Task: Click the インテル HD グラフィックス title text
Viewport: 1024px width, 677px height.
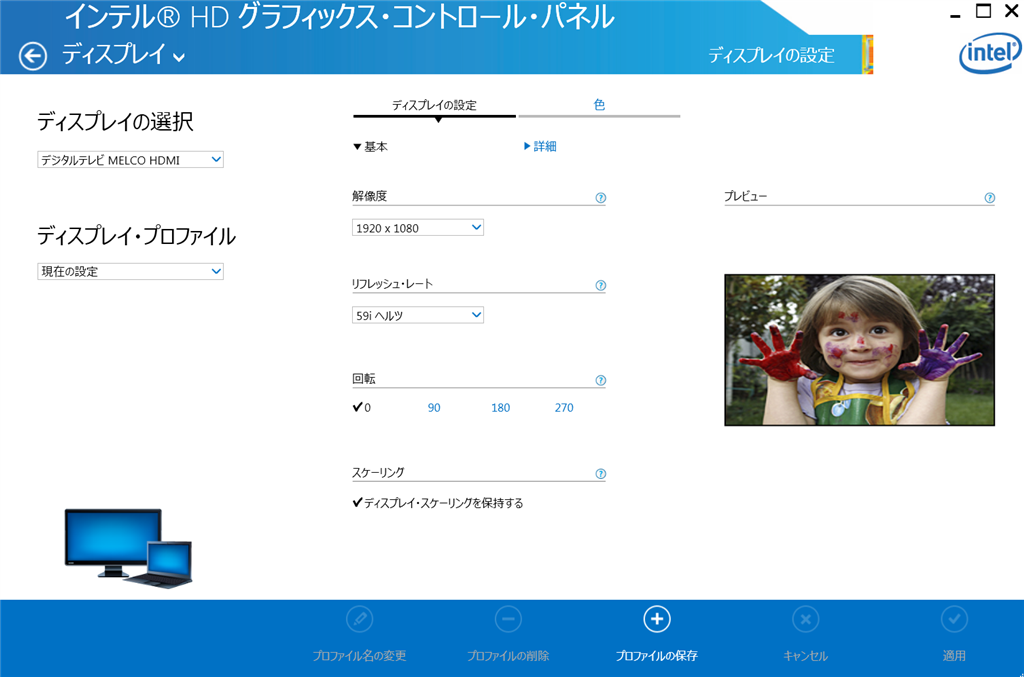Action: [x=338, y=17]
